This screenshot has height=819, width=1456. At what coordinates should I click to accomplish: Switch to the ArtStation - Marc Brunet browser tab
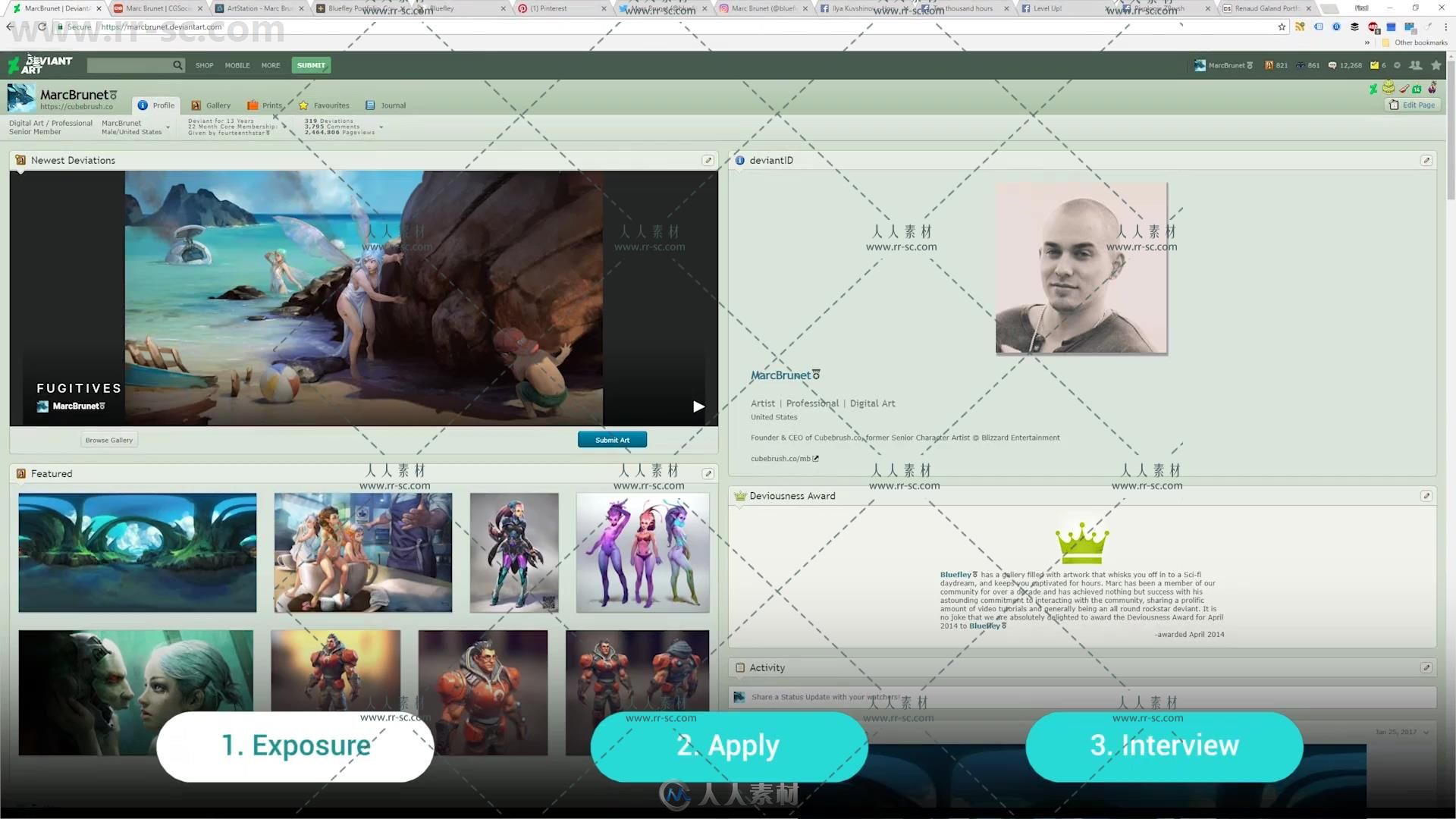[259, 8]
